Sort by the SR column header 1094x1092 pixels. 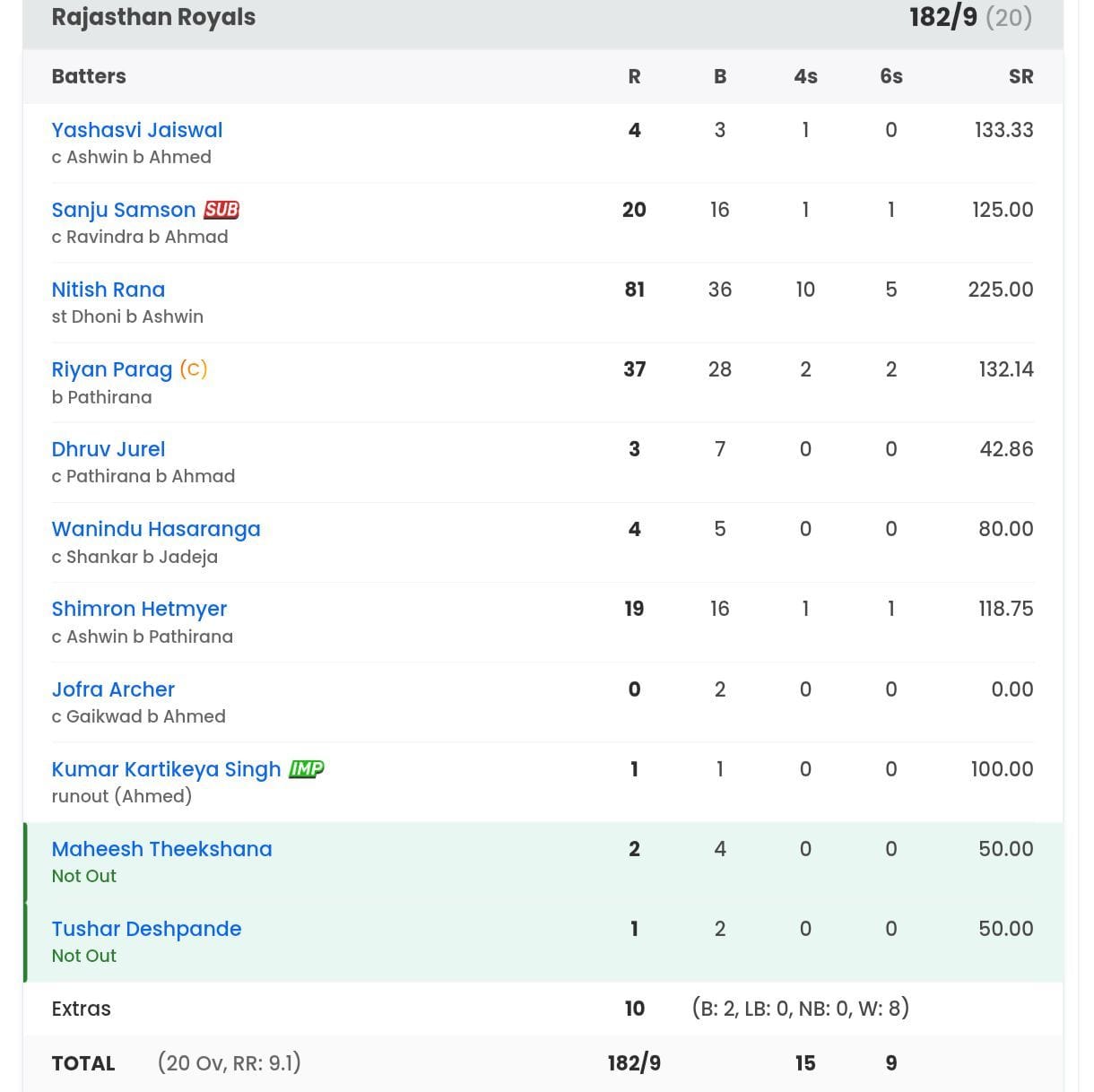tap(1021, 76)
